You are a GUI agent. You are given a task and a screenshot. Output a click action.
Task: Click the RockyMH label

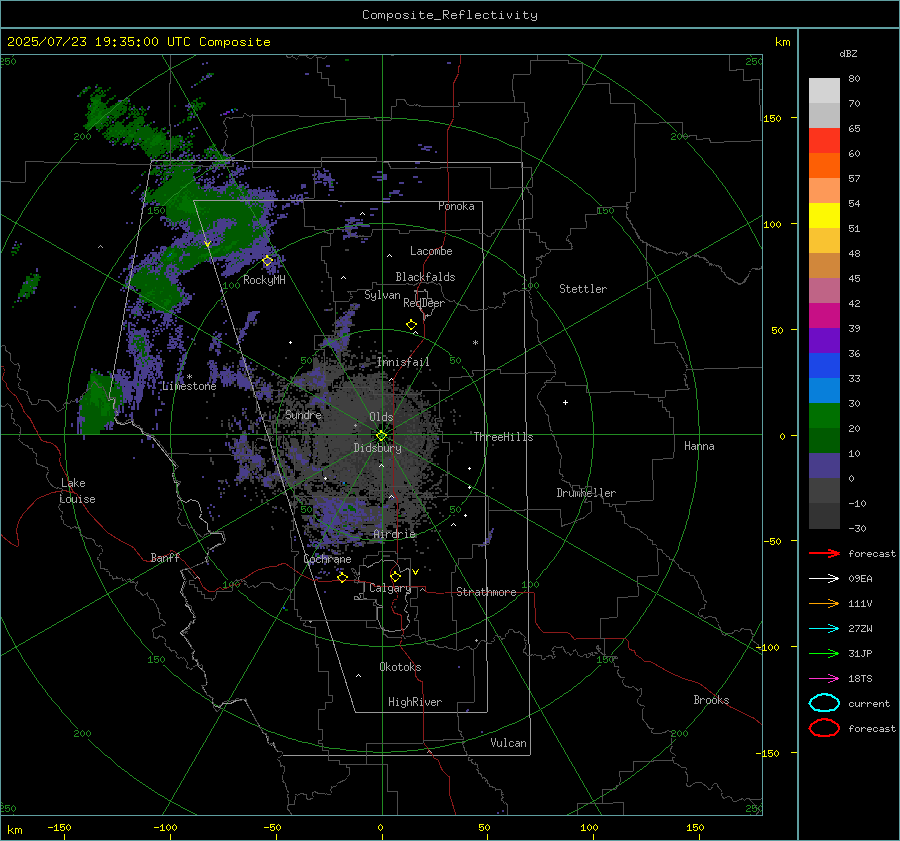264,280
